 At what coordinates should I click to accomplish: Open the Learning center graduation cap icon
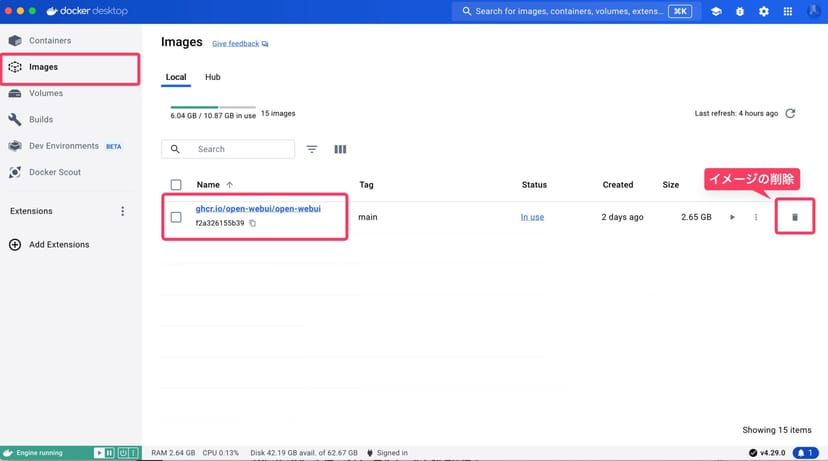(716, 11)
